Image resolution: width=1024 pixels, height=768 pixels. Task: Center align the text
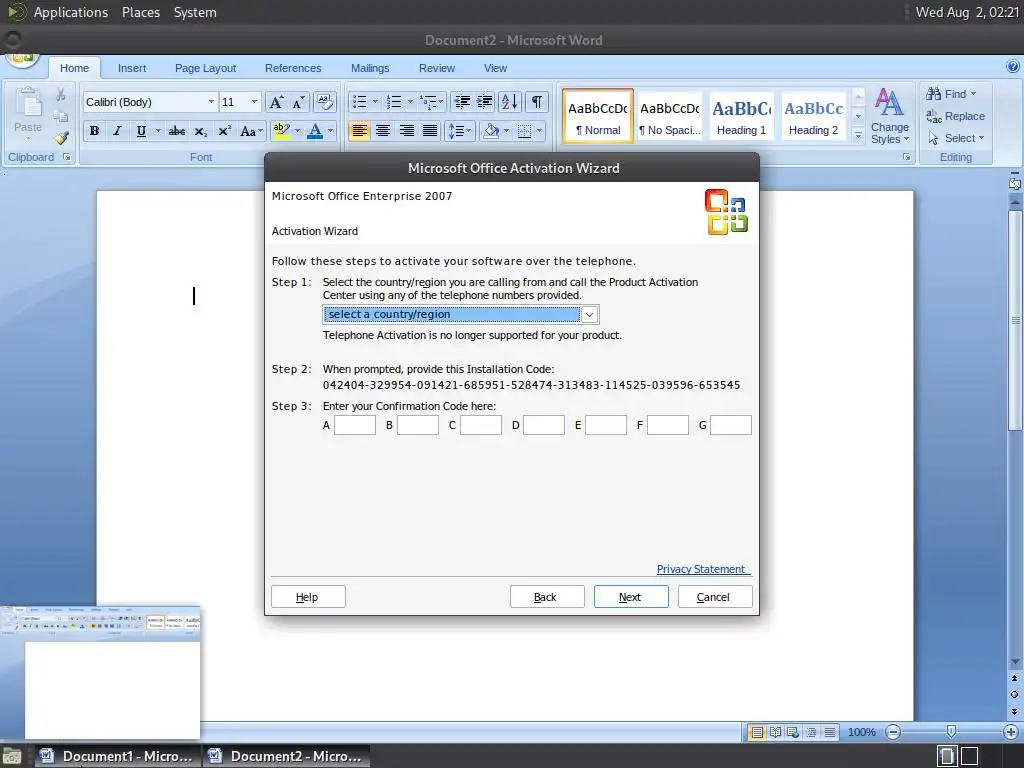pyautogui.click(x=383, y=131)
